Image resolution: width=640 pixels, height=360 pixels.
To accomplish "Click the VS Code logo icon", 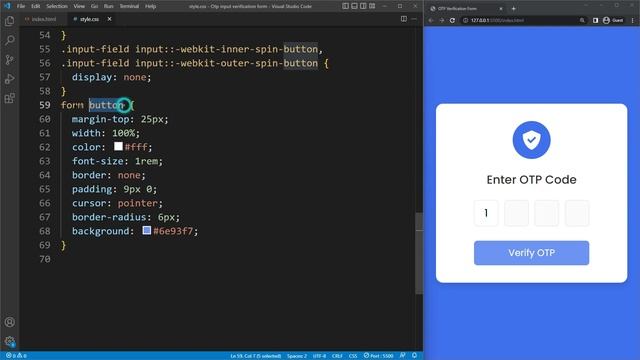I will coord(7,6).
